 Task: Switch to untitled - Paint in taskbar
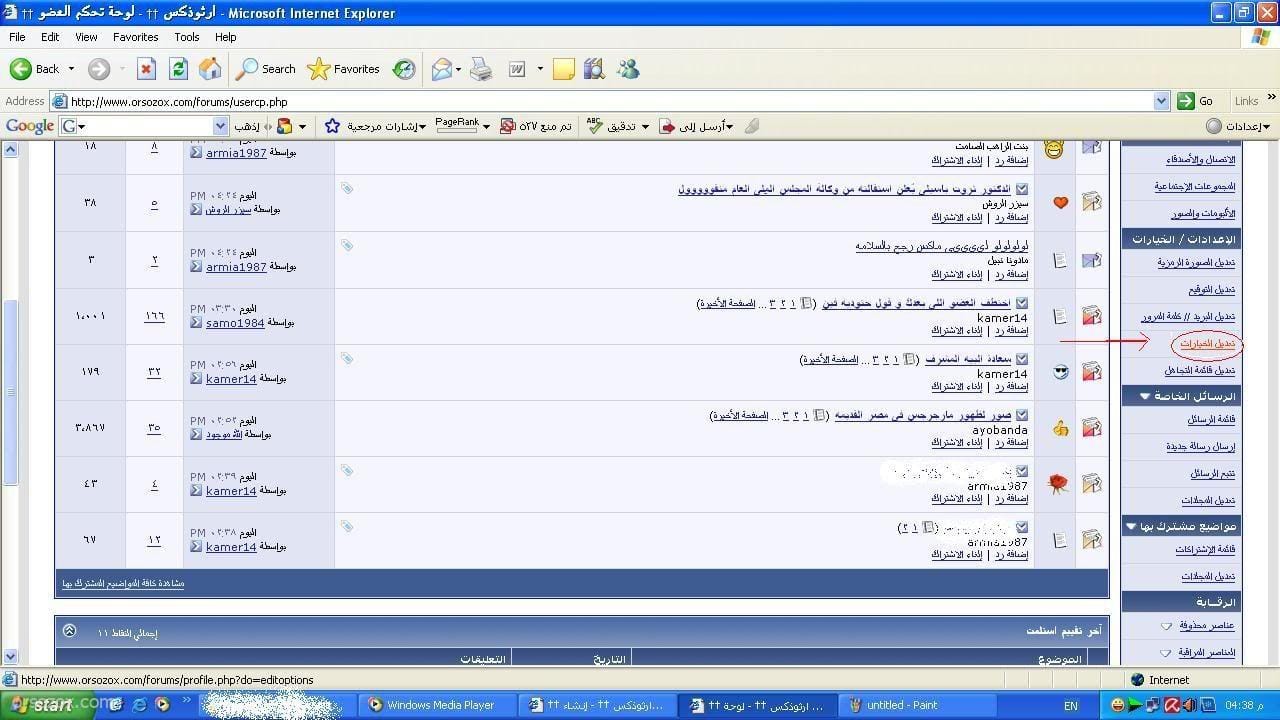(x=902, y=705)
